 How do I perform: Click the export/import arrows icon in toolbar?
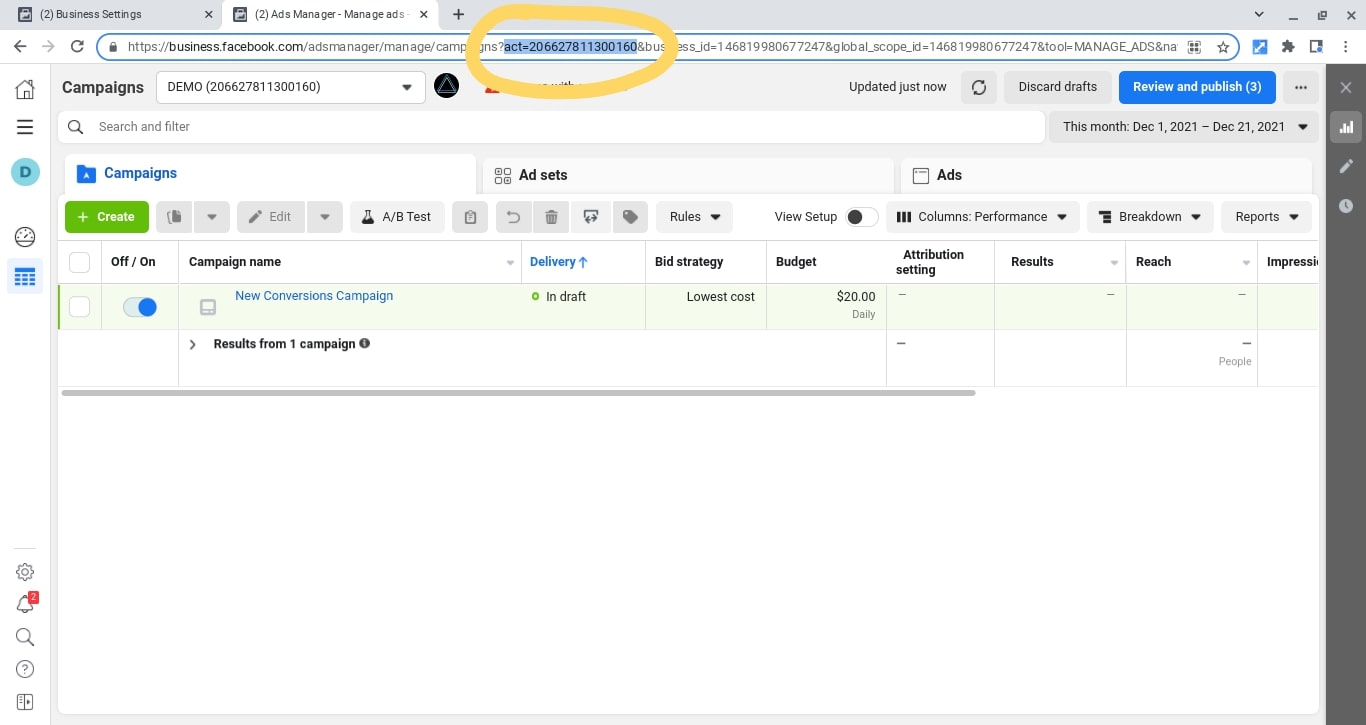[x=590, y=217]
